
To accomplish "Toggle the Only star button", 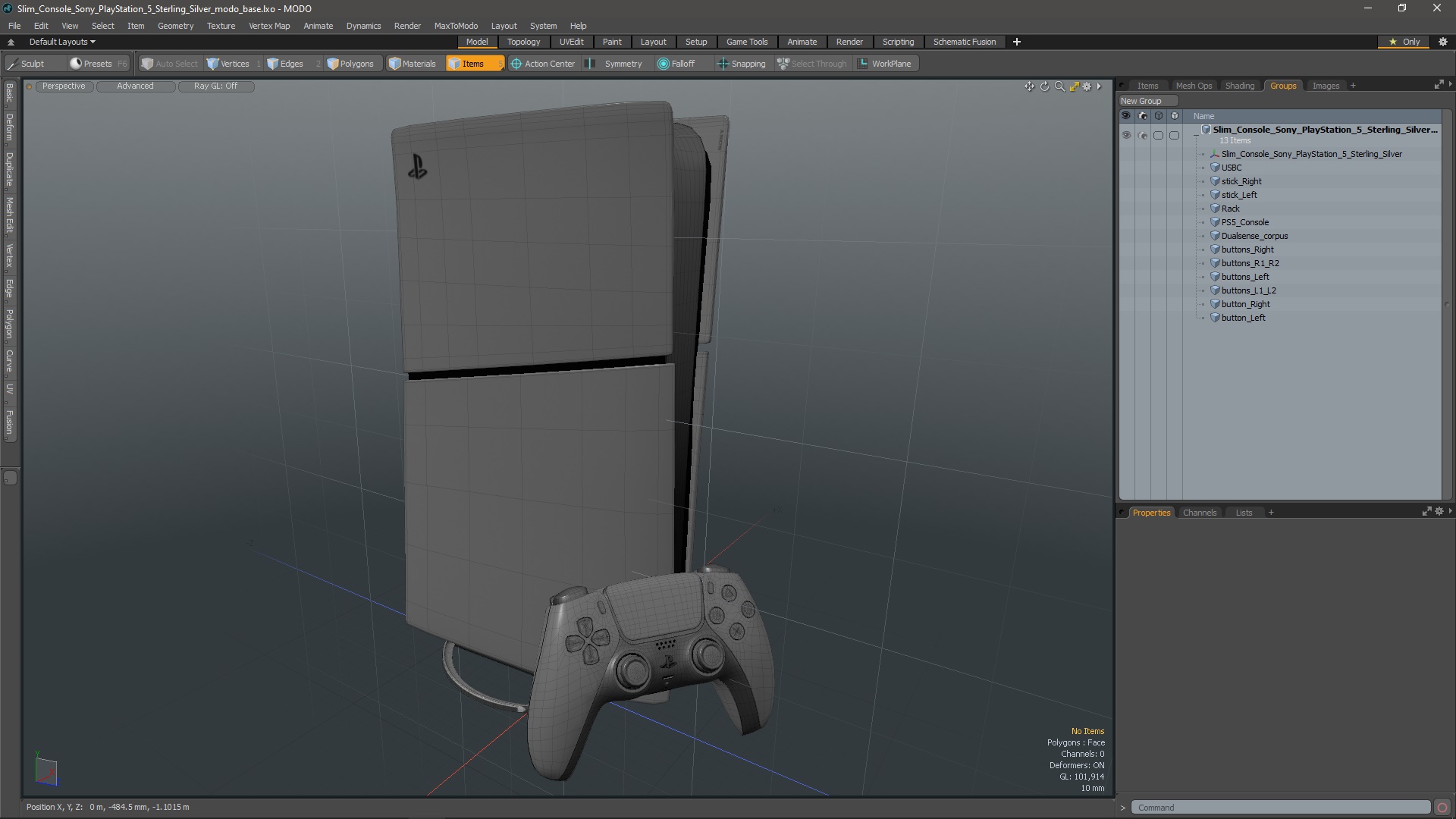I will tap(1404, 42).
